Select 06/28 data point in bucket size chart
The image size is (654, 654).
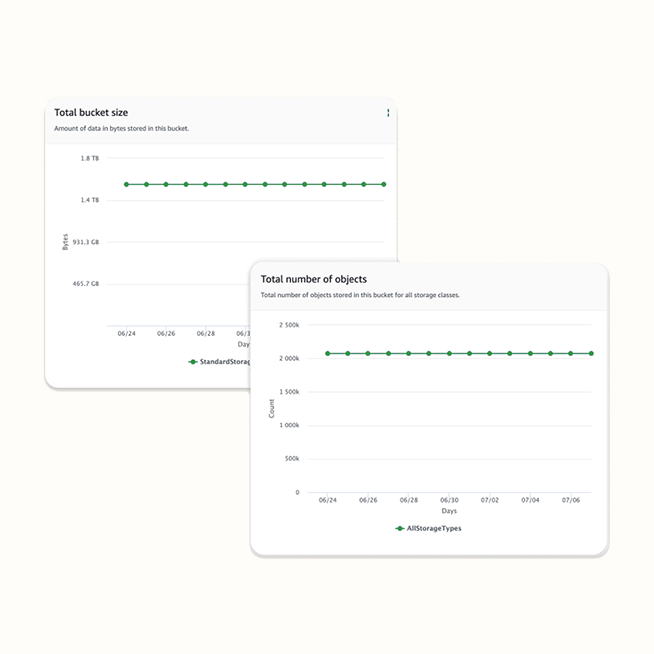click(x=205, y=184)
